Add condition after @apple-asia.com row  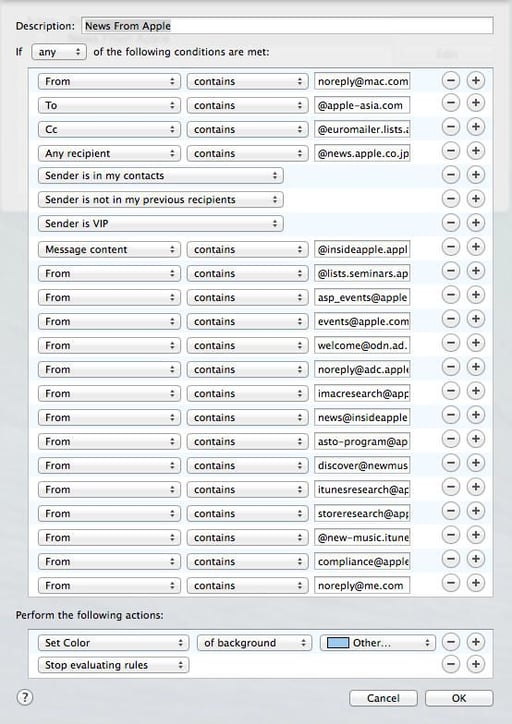[476, 105]
